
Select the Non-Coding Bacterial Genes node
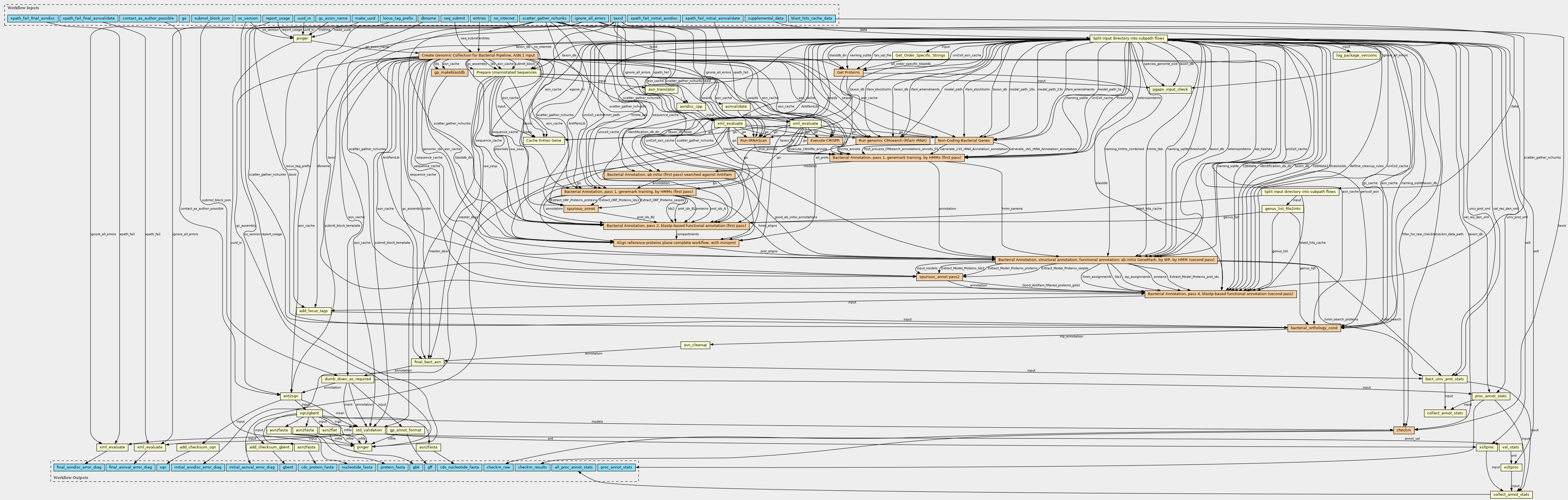click(964, 141)
